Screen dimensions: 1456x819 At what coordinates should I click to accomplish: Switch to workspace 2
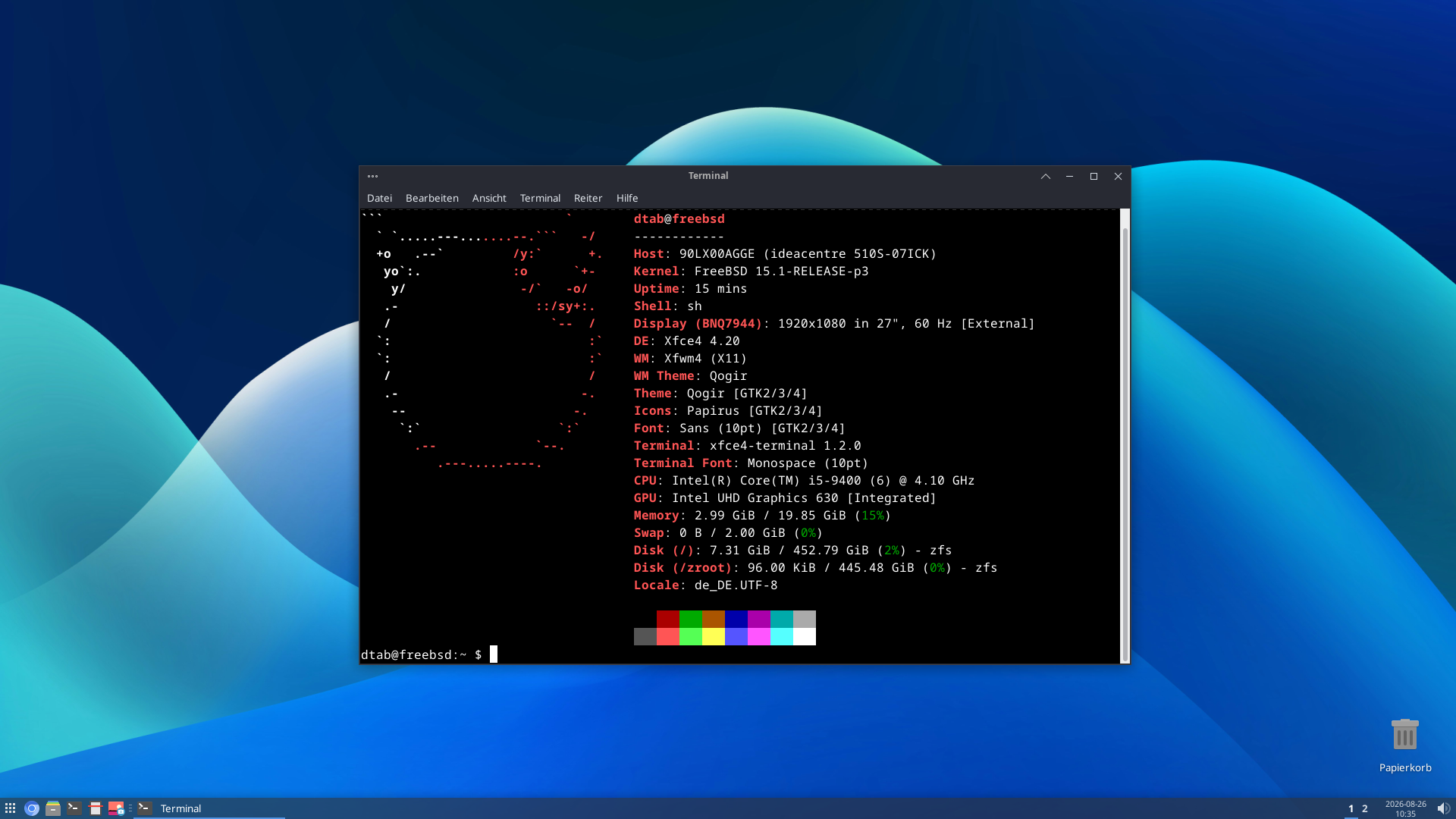coord(1365,808)
